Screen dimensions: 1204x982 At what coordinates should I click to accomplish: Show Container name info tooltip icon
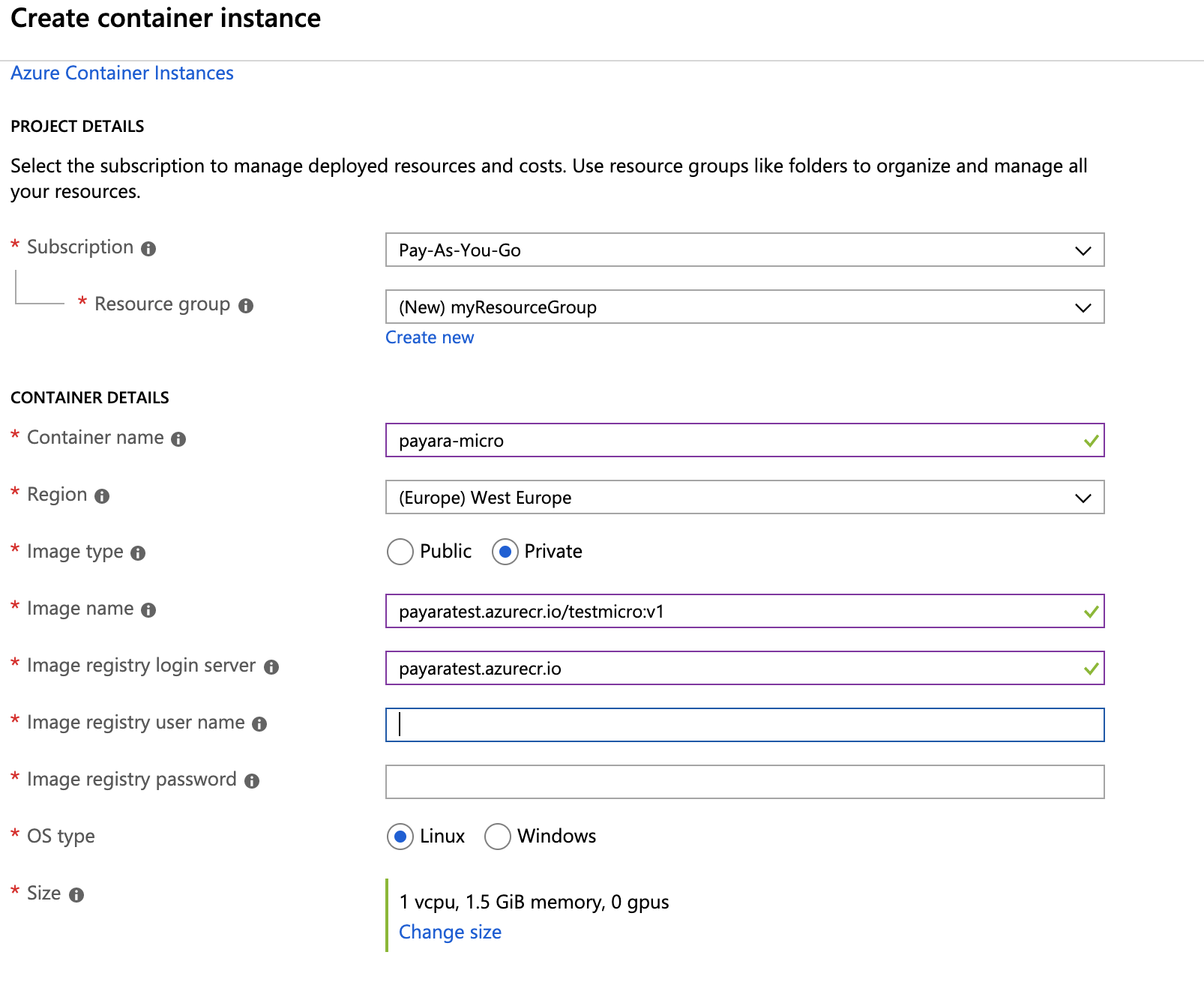(178, 439)
